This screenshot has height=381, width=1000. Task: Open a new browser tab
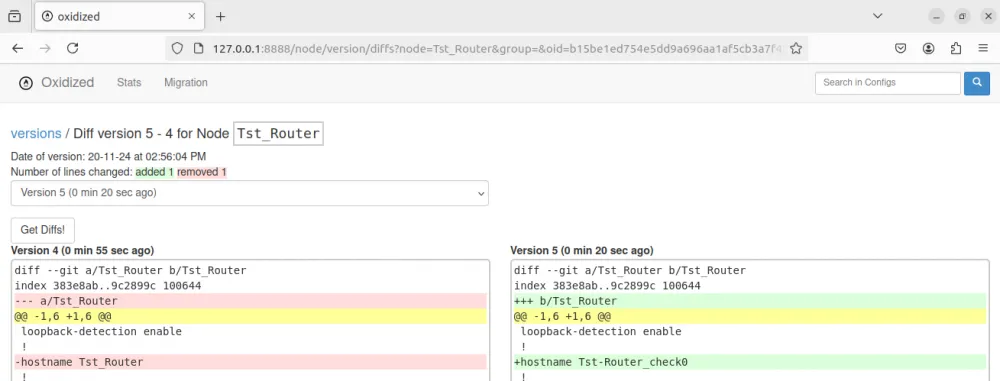221,17
